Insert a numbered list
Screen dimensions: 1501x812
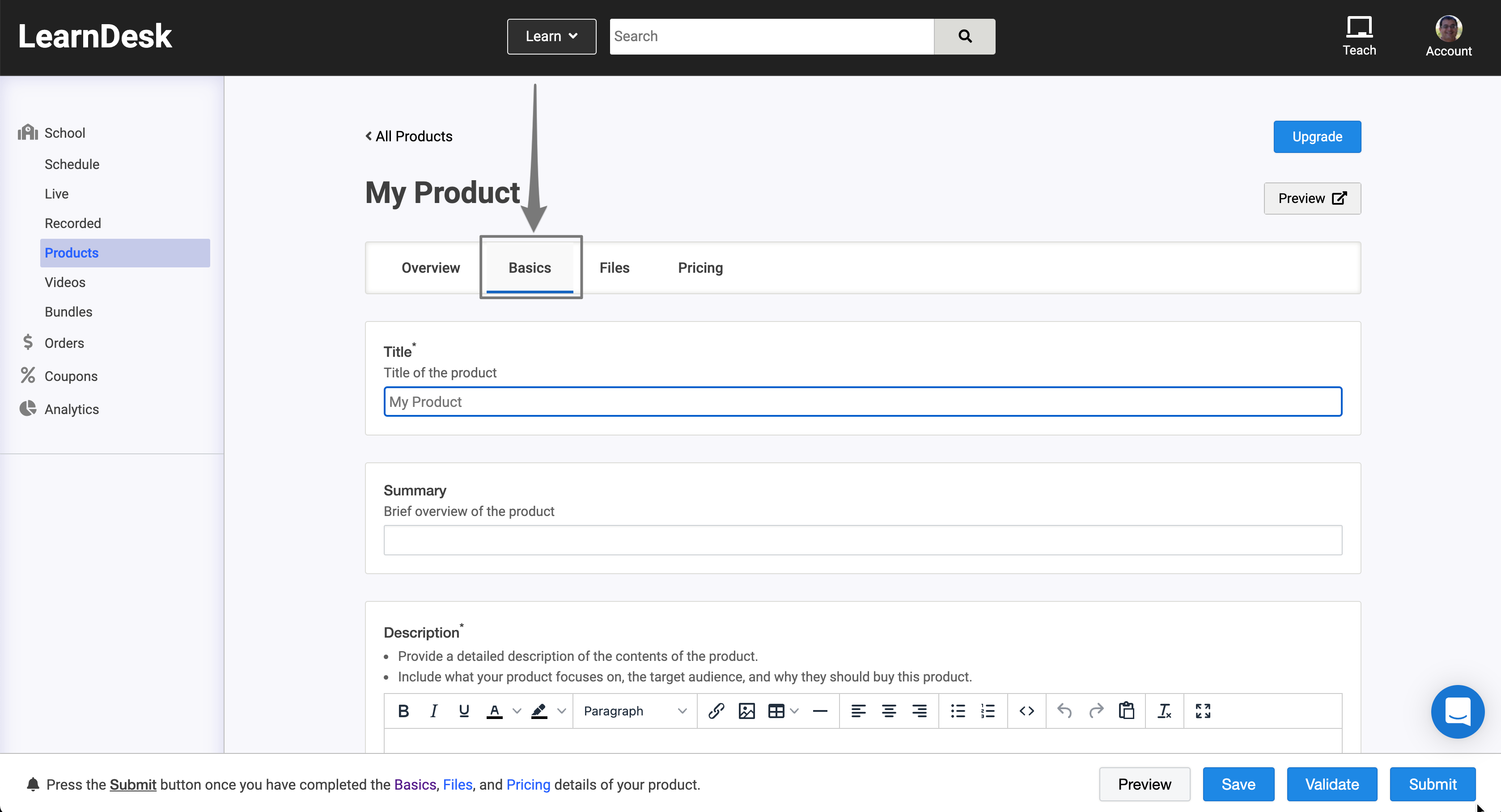988,710
